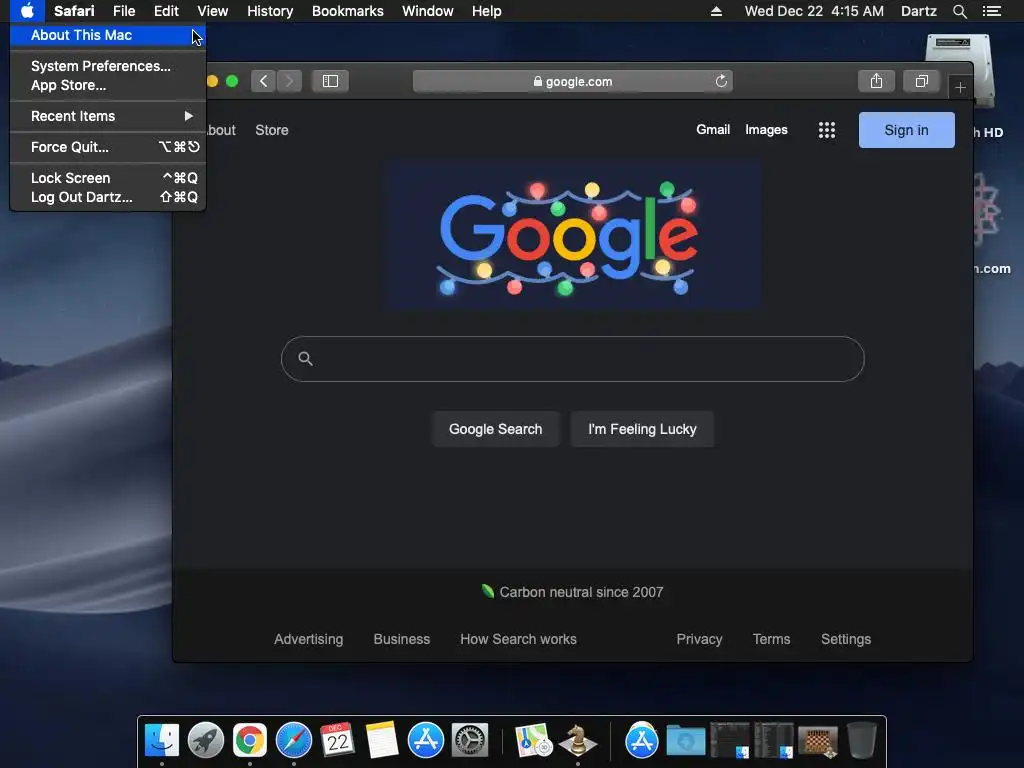Show all tabs overview button
Screen dimensions: 1024x768
pyautogui.click(x=921, y=81)
